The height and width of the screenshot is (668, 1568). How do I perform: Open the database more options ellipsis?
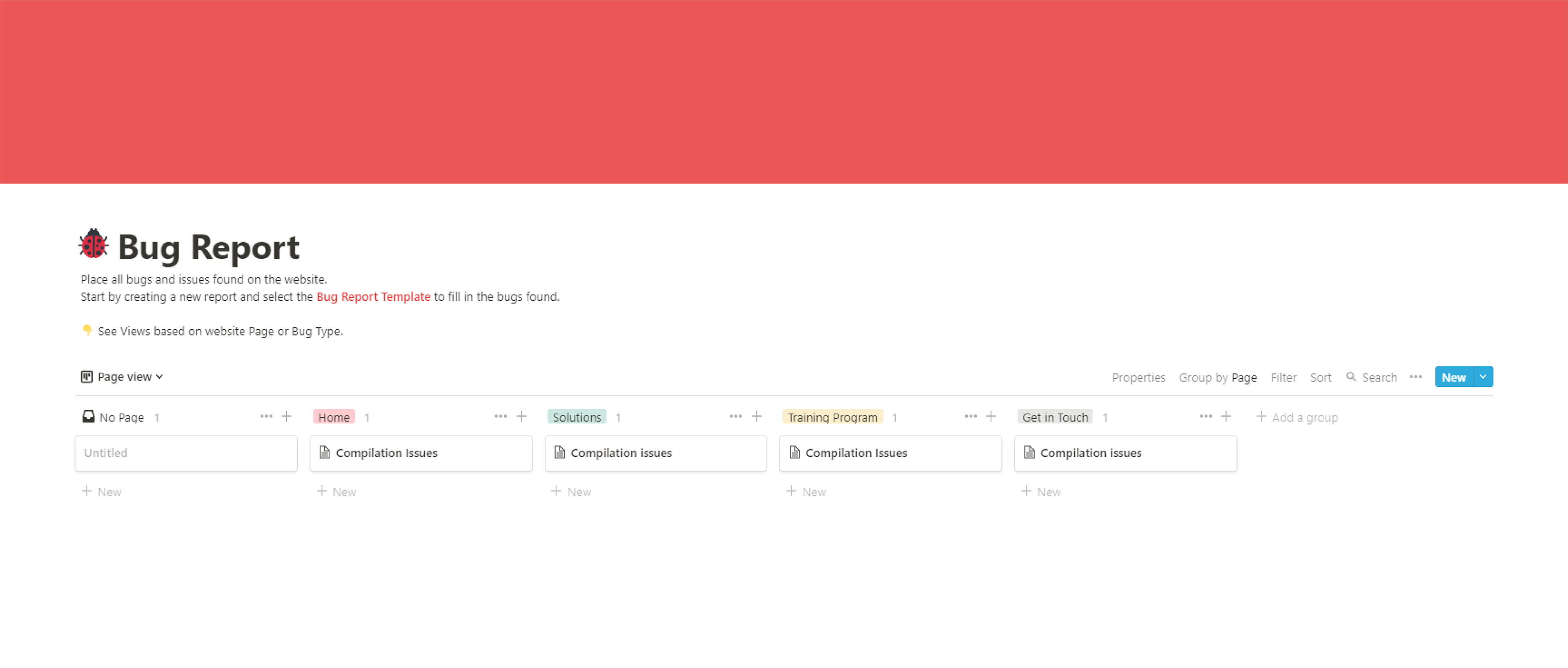pos(1415,377)
